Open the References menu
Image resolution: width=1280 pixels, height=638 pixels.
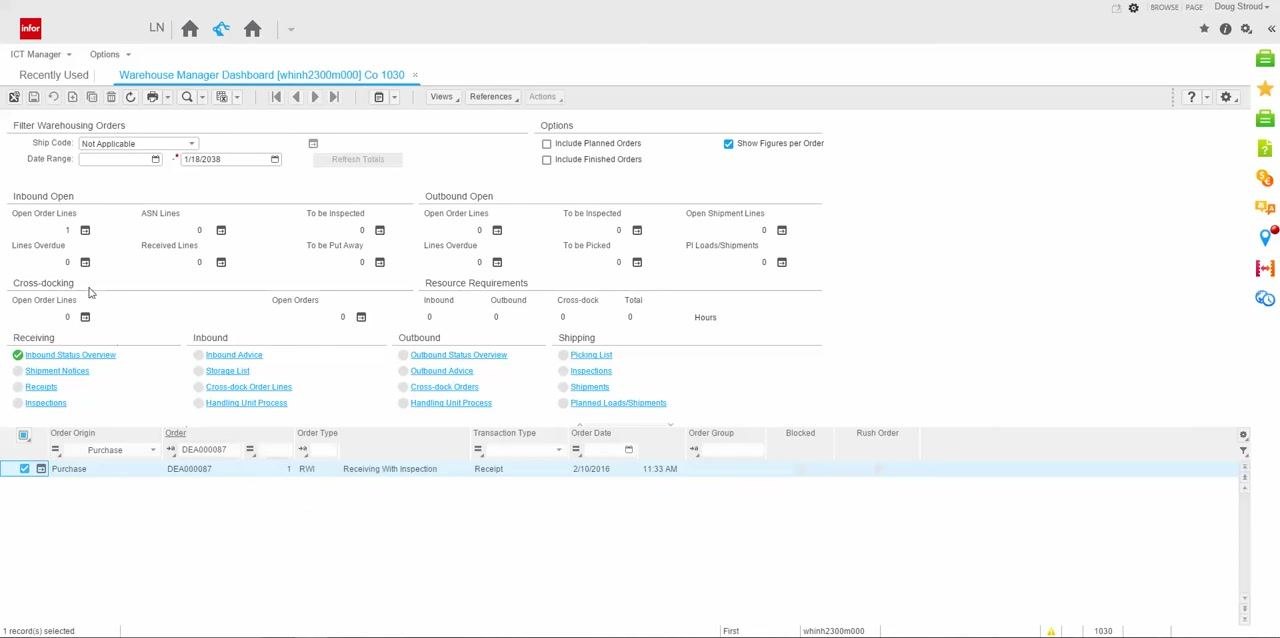point(493,97)
